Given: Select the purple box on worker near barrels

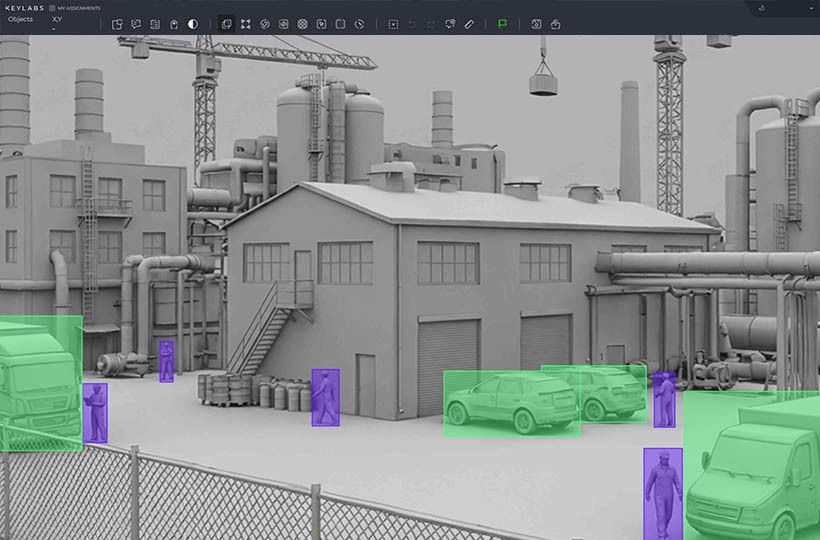Looking at the screenshot, I should (325, 397).
